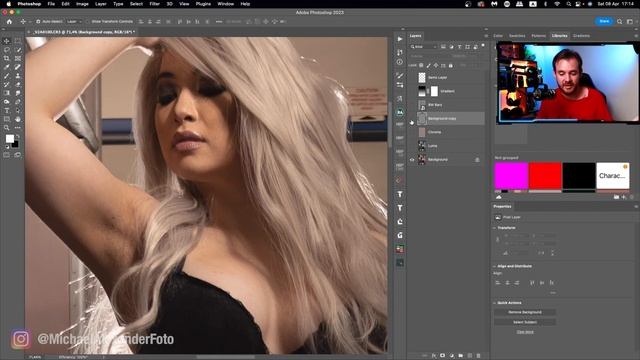
Task: Select the Gradient tool
Action: click(x=7, y=93)
